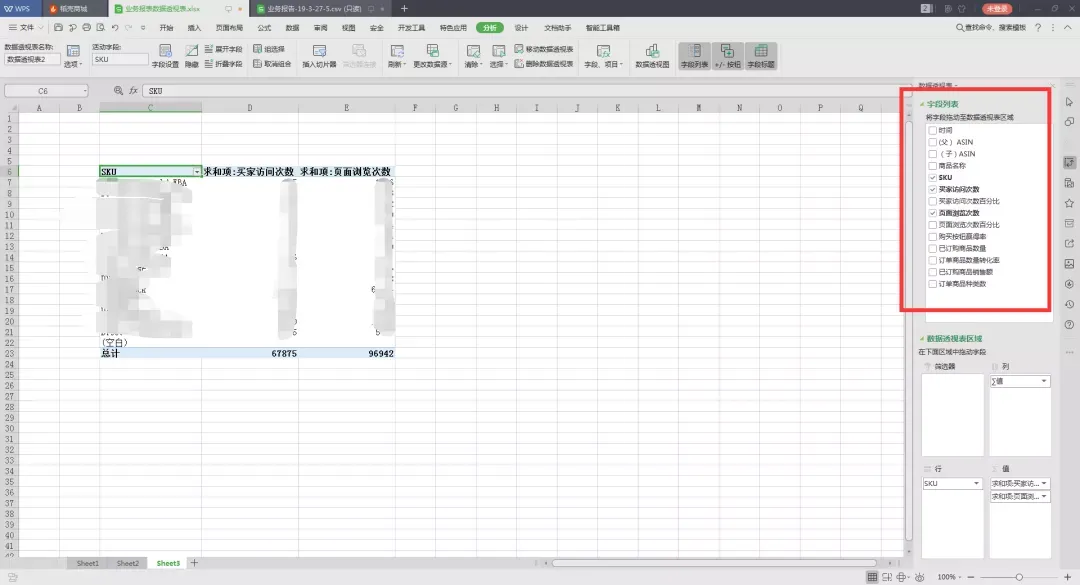Click the red 未登录 login button
The height and width of the screenshot is (585, 1080).
pos(997,8)
